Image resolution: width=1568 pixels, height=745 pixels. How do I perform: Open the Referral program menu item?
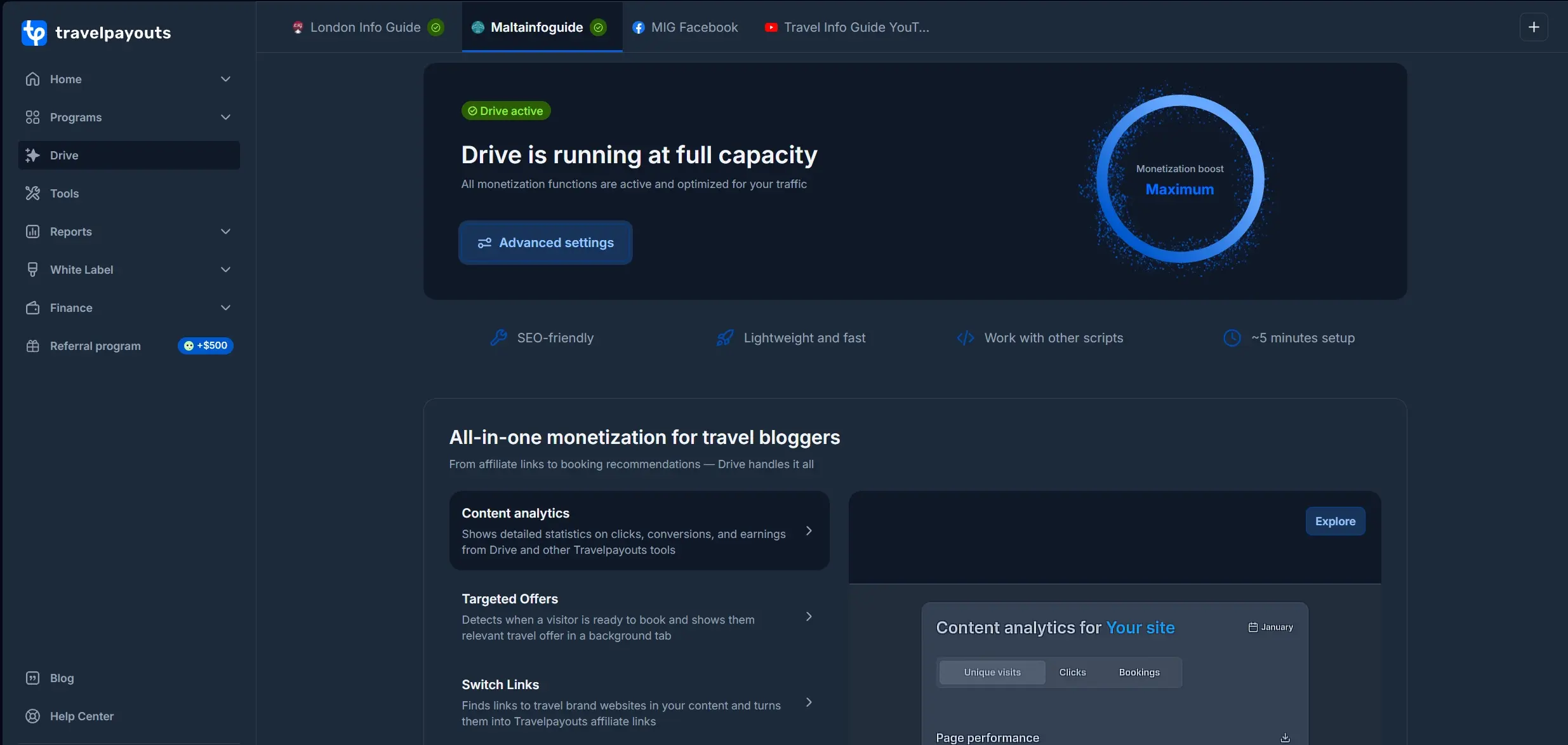point(129,346)
